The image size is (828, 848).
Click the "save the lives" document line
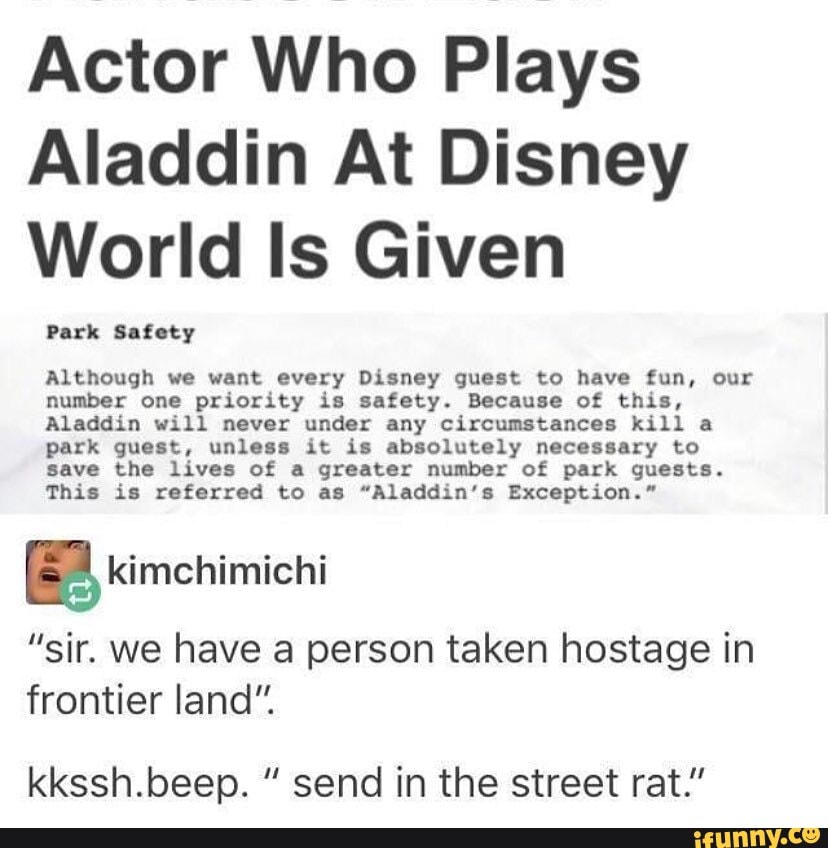(385, 470)
